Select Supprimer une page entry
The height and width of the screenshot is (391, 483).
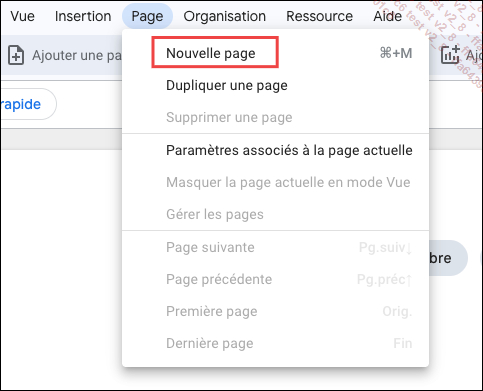point(276,117)
